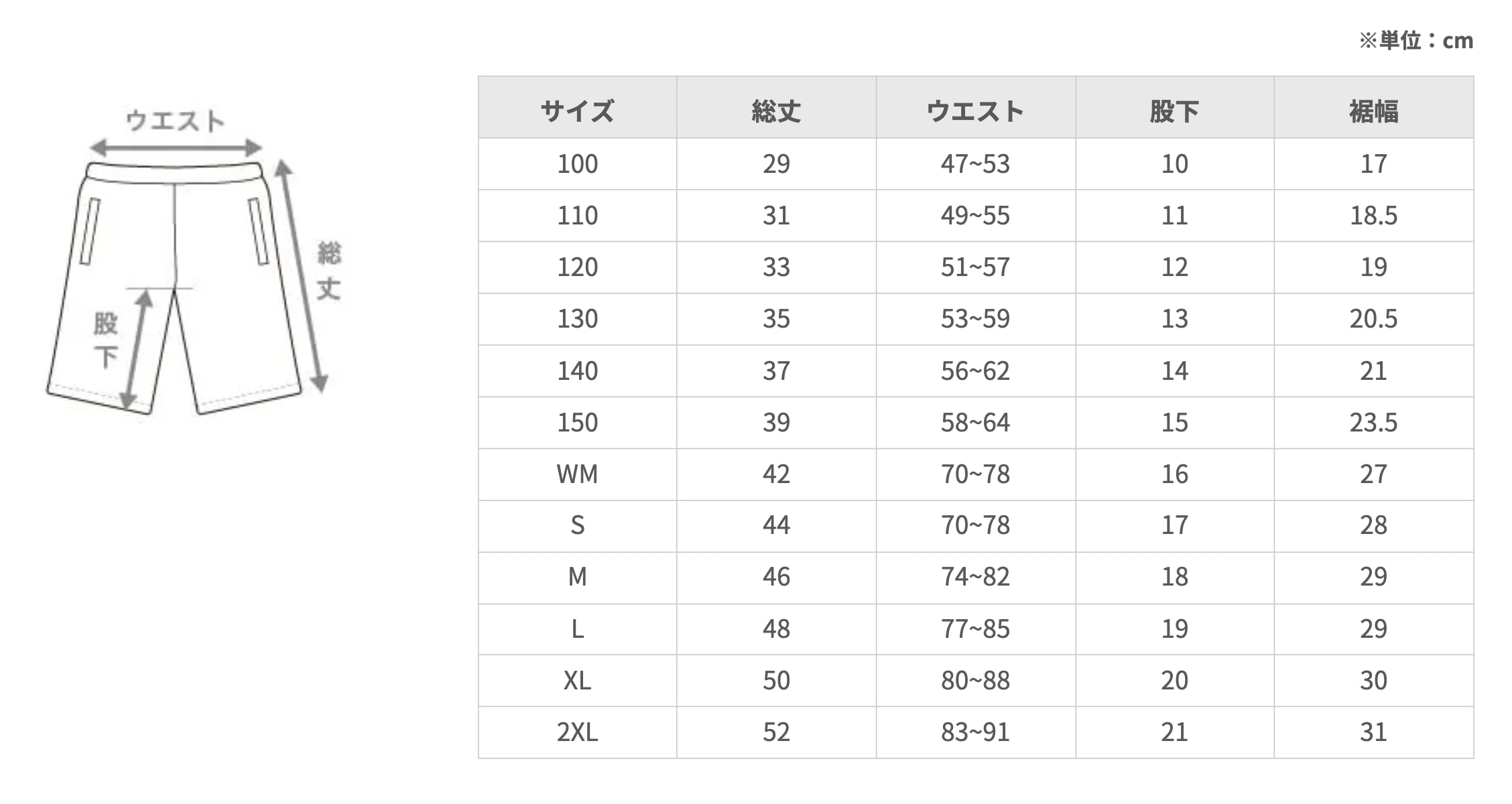Click the waist range 47~53 cell

coord(975,164)
